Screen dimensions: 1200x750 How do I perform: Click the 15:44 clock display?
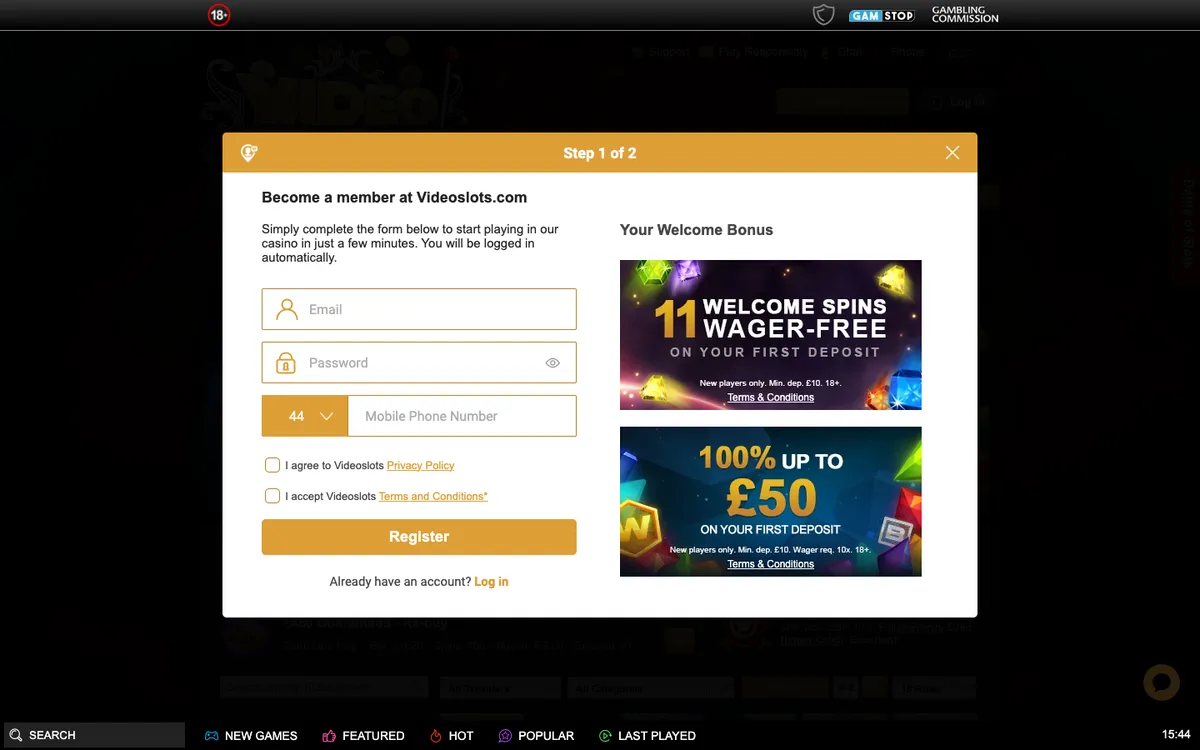pos(1177,735)
